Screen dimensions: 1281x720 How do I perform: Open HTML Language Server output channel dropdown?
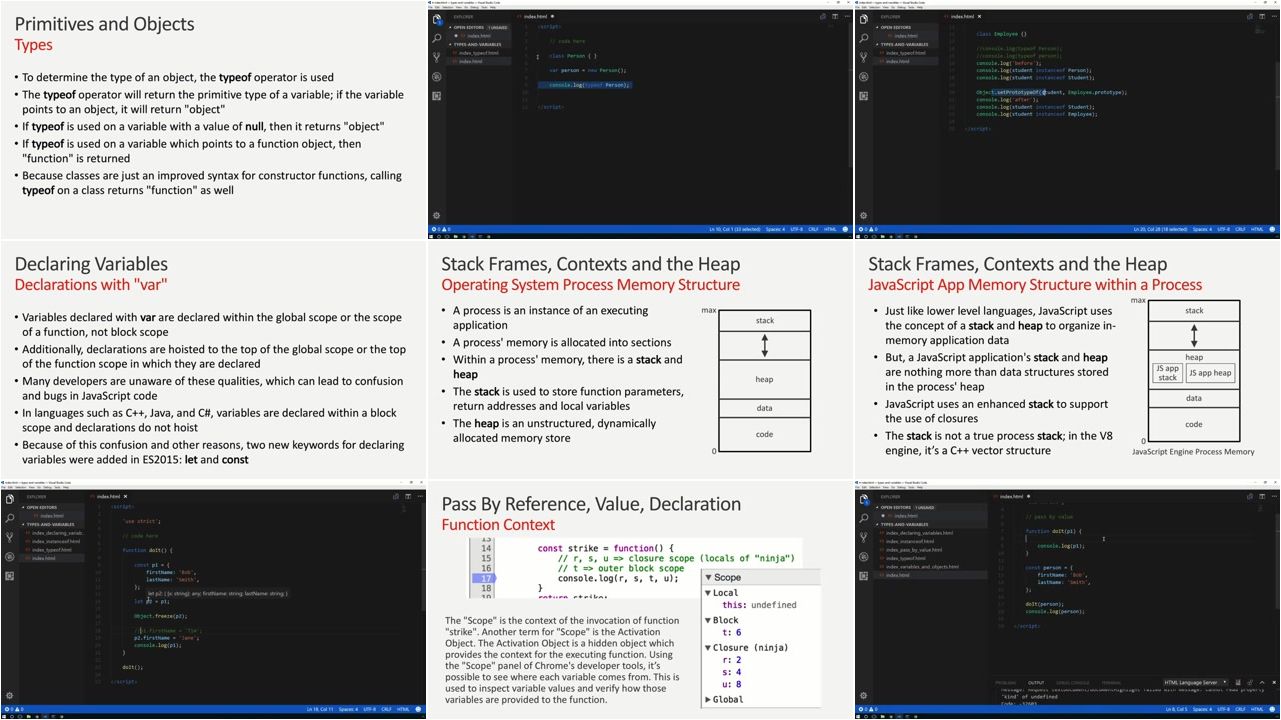tap(1197, 683)
